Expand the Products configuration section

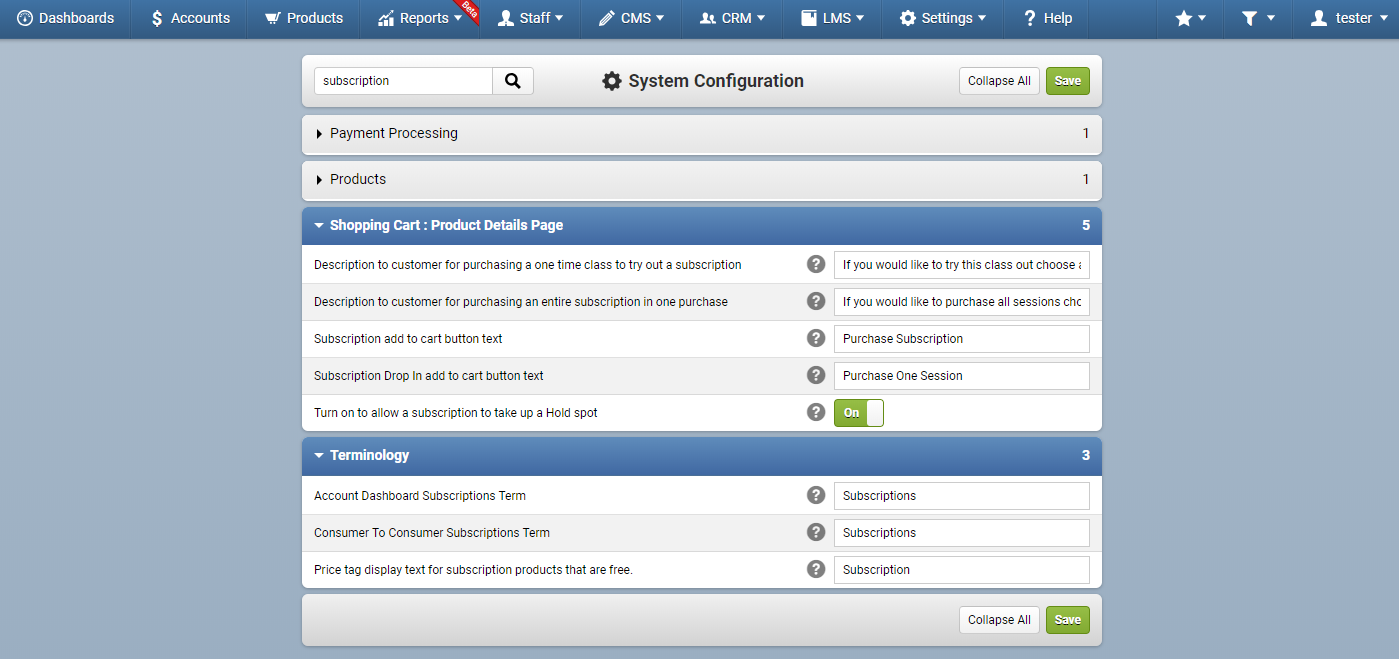point(702,180)
